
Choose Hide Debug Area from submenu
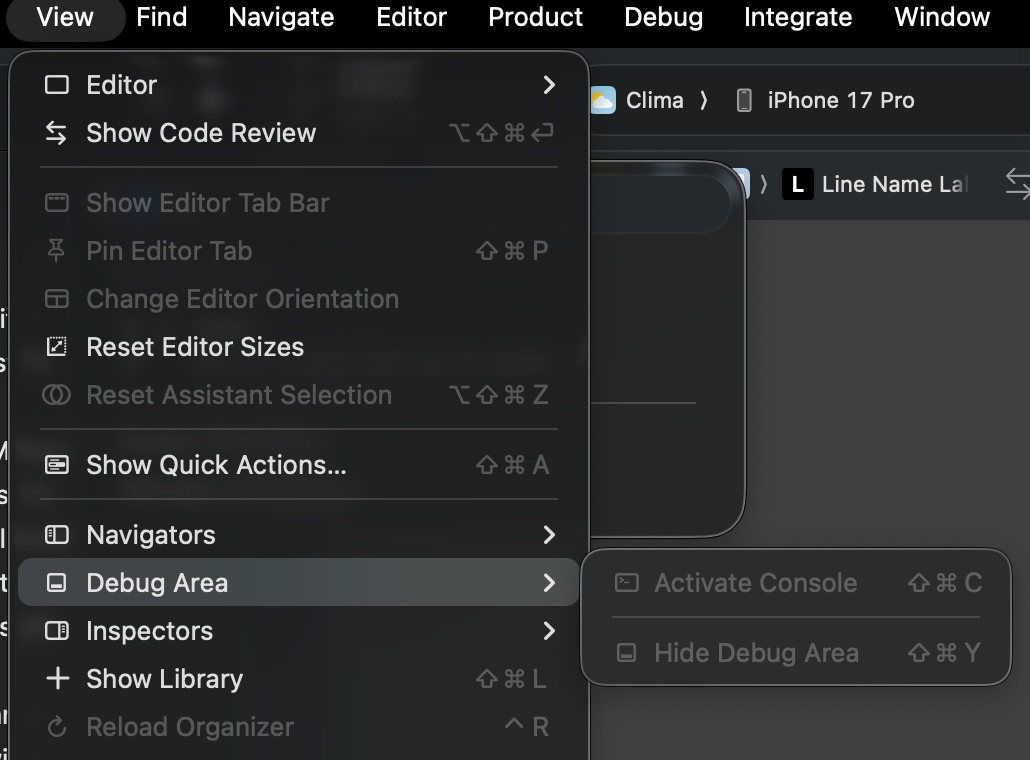pos(756,653)
